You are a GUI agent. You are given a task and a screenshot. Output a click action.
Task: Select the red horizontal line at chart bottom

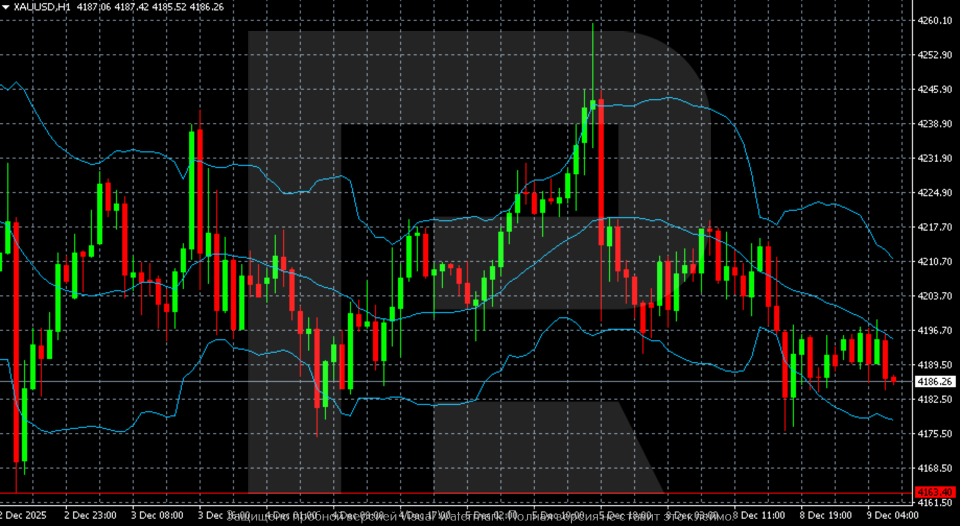pos(450,492)
